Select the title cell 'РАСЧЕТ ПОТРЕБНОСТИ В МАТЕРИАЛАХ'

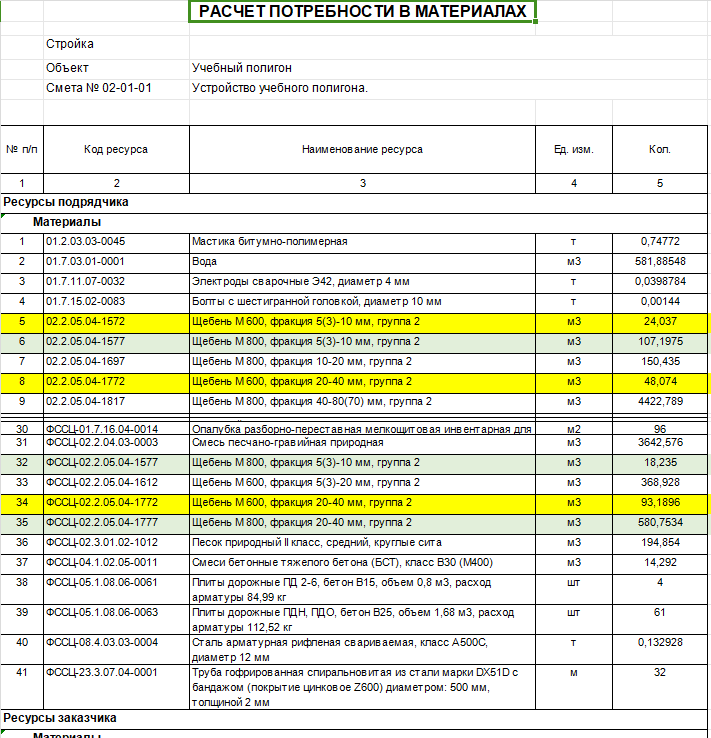362,11
